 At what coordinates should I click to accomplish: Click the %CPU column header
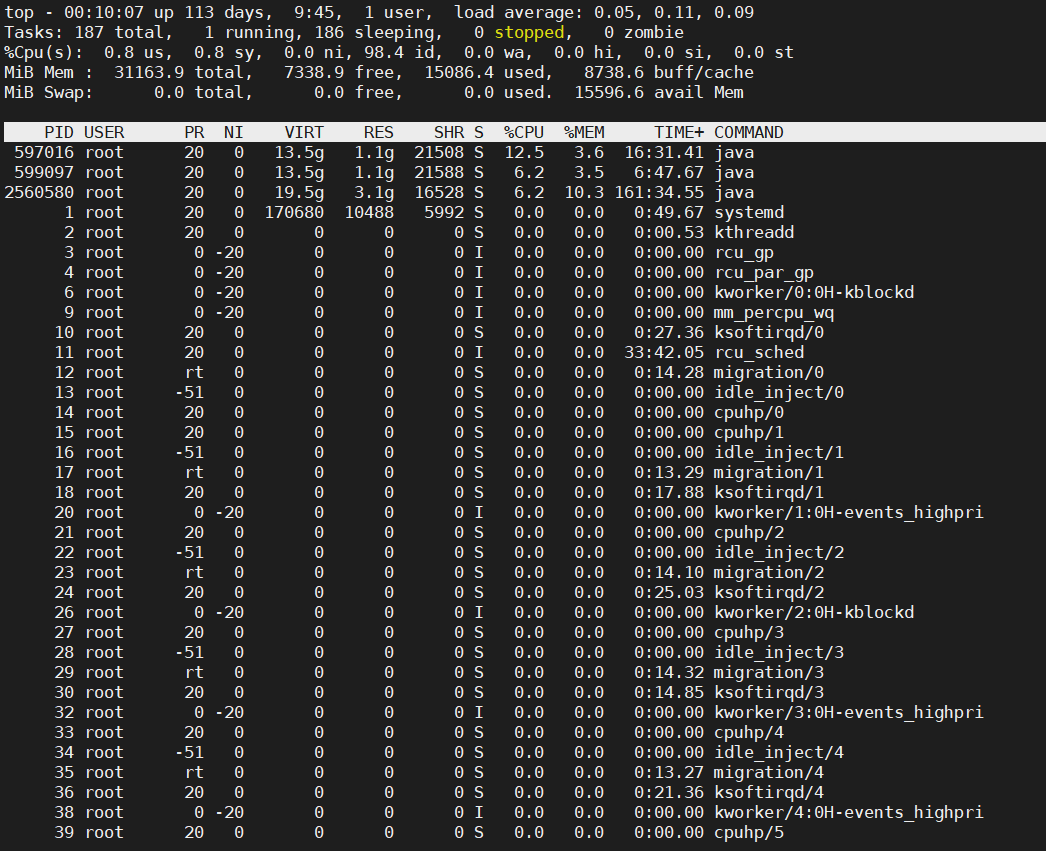point(524,133)
